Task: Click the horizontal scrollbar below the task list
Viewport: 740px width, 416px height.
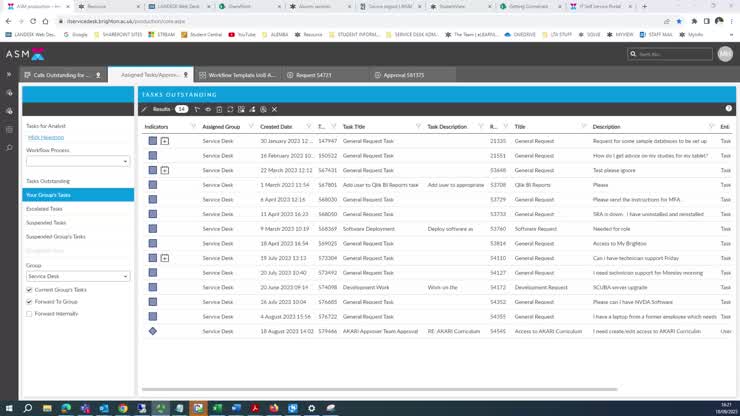Action: pyautogui.click(x=379, y=390)
